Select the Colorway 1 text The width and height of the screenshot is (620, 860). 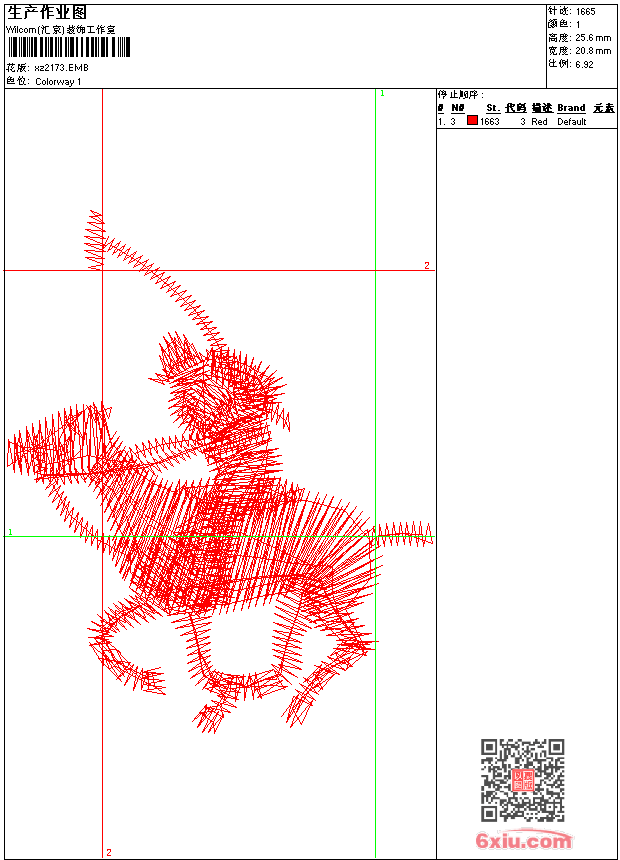point(58,82)
